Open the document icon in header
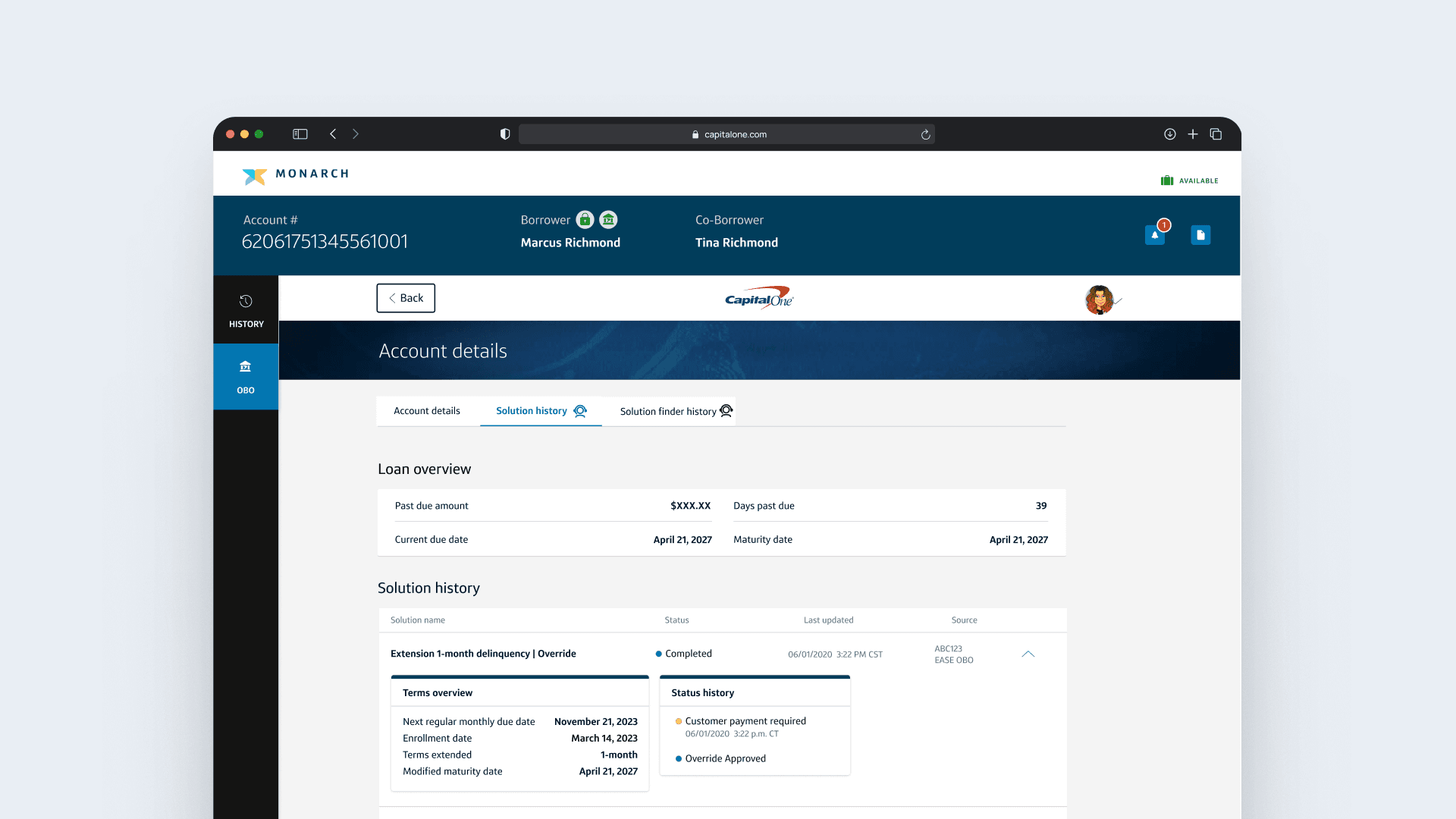The height and width of the screenshot is (819, 1456). [1200, 235]
